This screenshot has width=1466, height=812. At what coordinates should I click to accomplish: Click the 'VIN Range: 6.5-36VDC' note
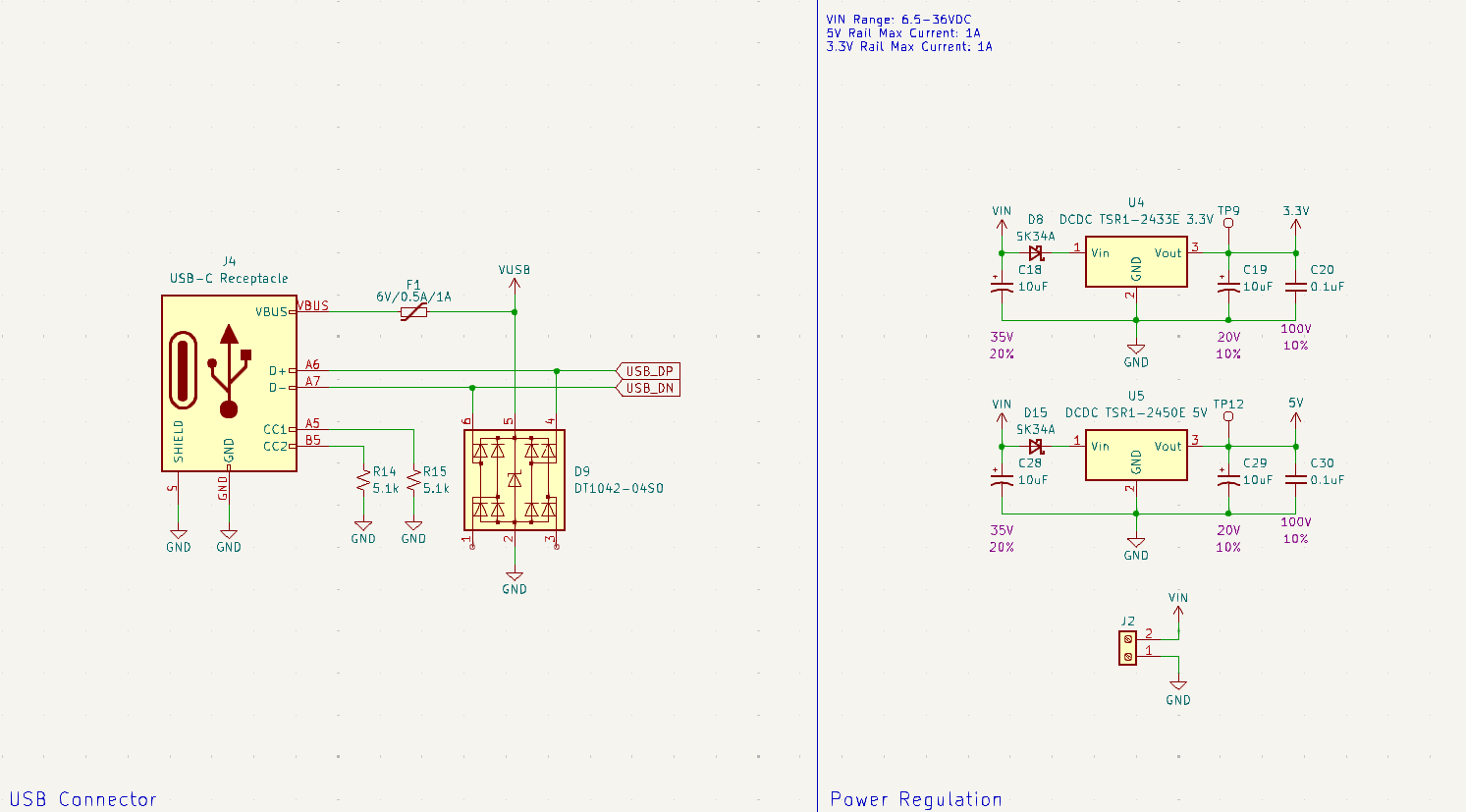(898, 20)
